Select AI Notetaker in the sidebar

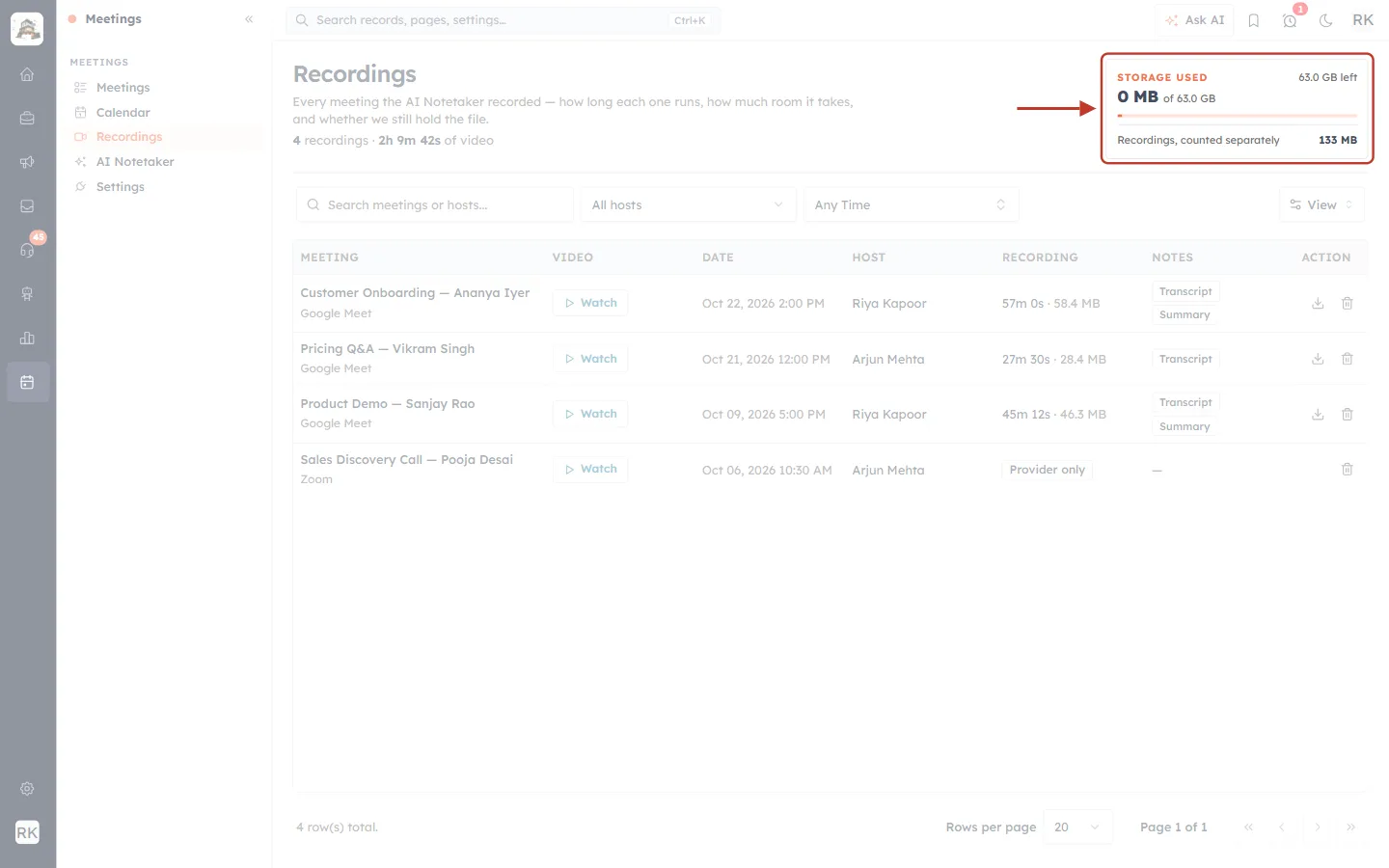(135, 162)
